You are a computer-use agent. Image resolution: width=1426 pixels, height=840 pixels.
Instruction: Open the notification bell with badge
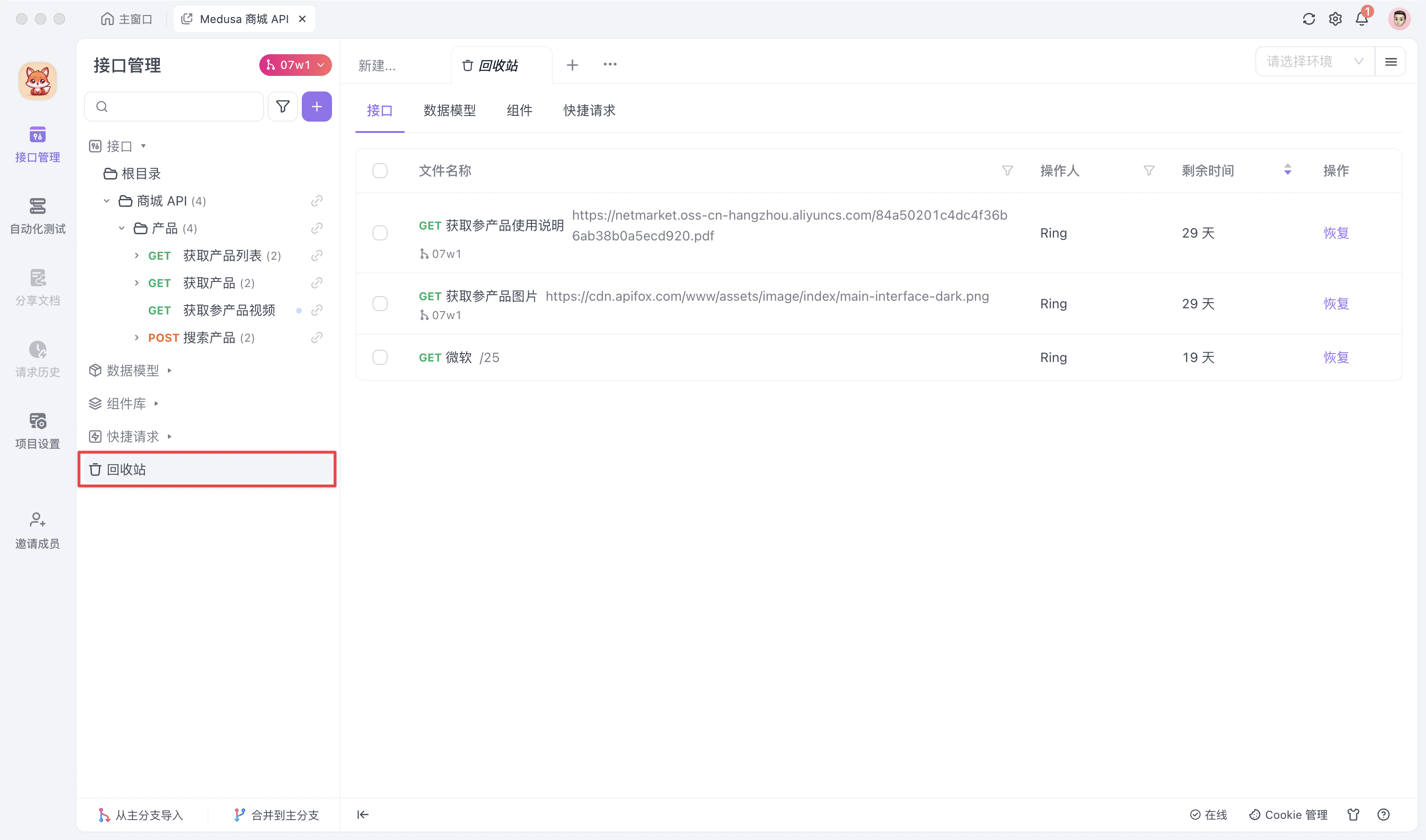point(1361,19)
